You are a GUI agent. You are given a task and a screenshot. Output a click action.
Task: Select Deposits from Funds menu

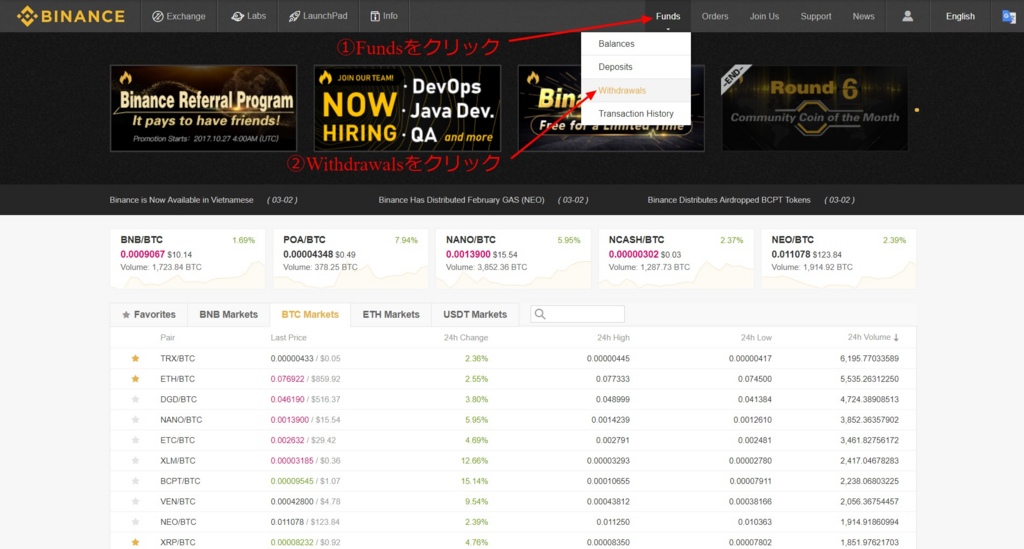coord(635,67)
